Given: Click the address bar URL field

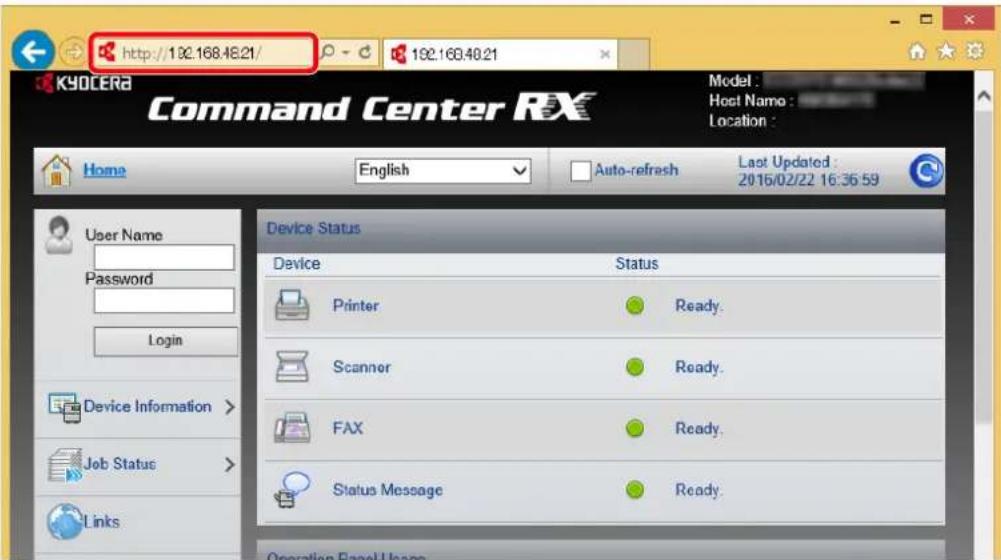Looking at the screenshot, I should (203, 53).
